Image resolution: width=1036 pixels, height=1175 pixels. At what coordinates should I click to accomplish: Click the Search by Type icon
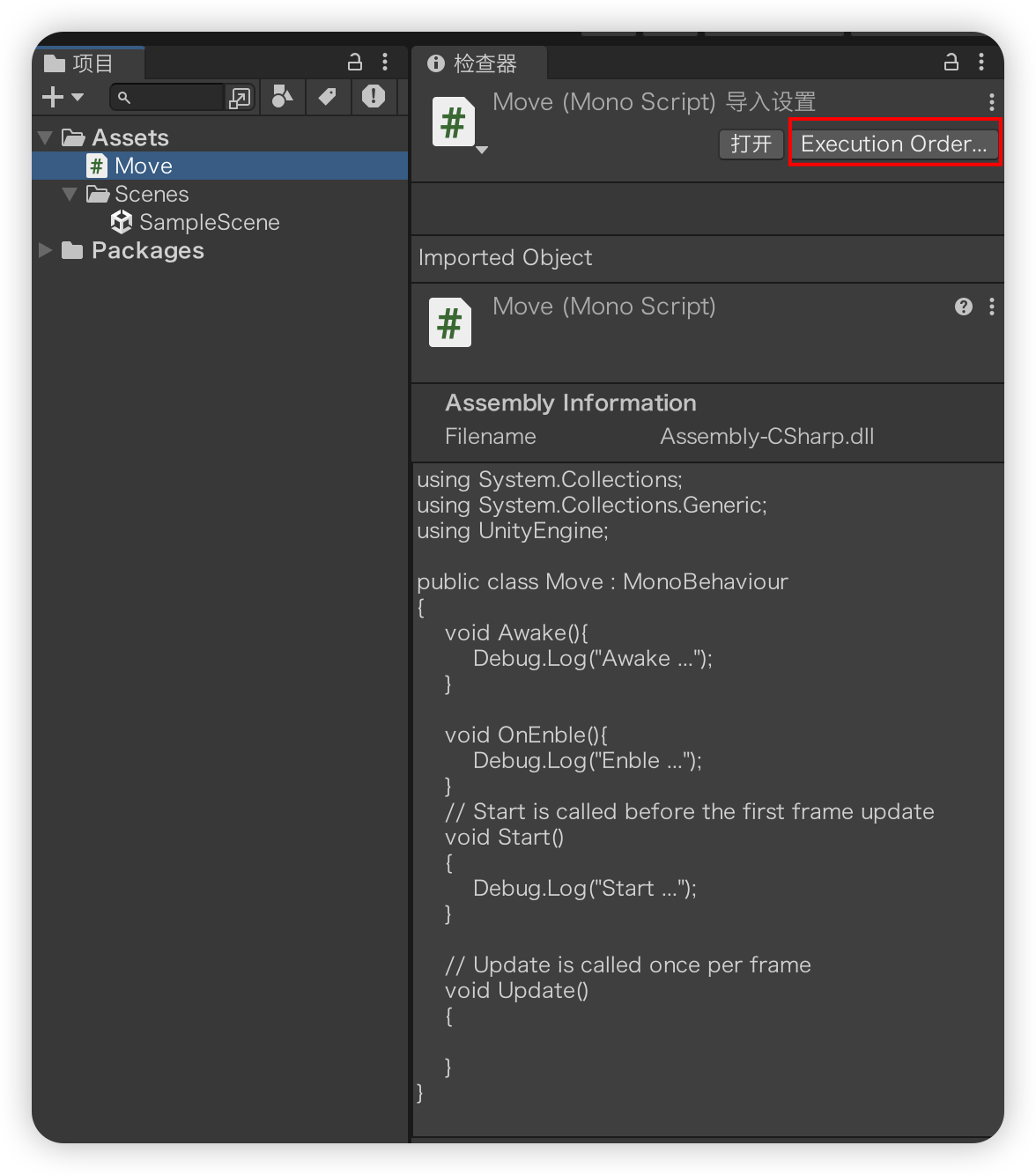[282, 97]
